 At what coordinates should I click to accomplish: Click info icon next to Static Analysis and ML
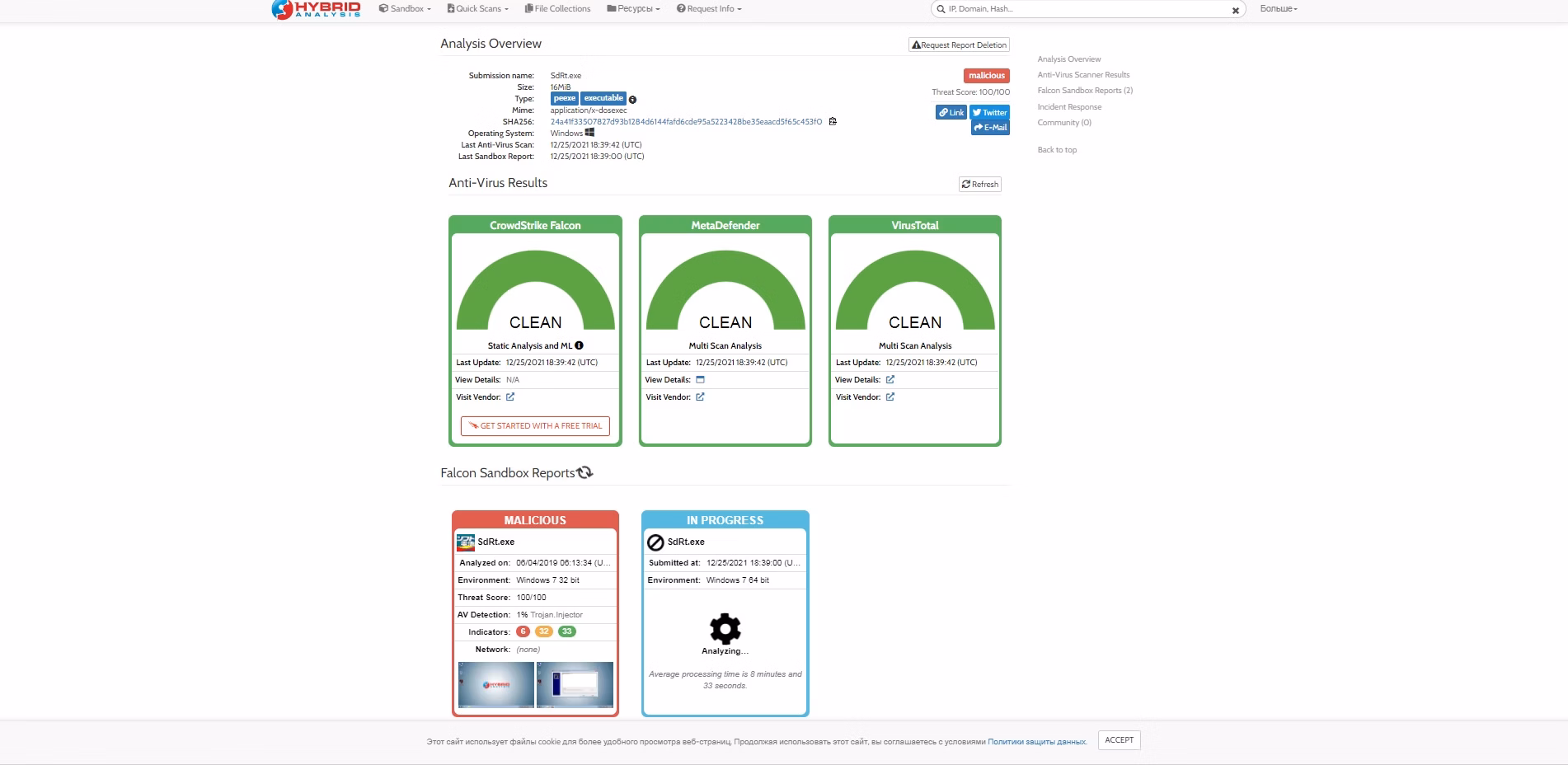point(580,345)
